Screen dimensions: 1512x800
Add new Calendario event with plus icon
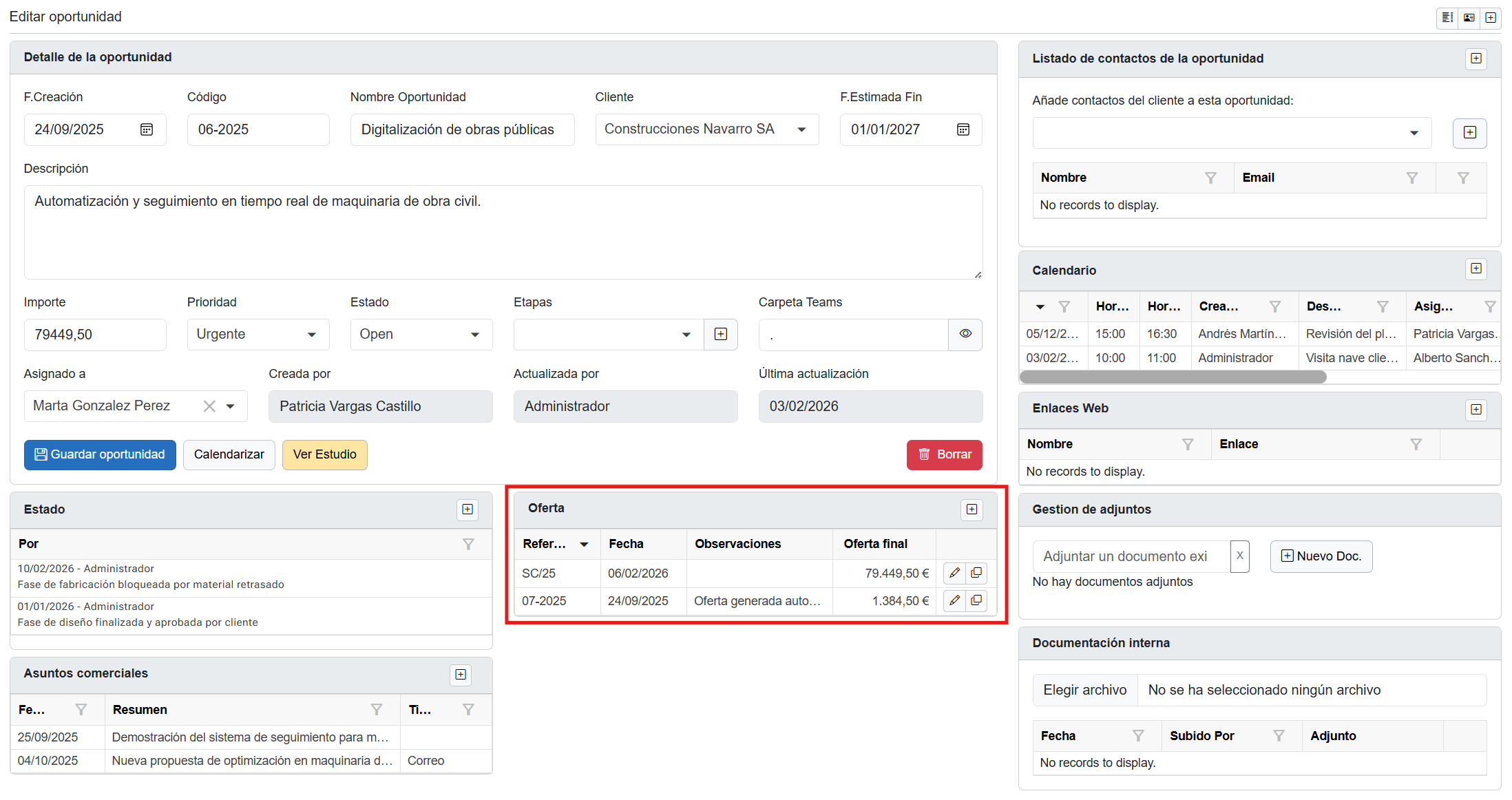(x=1476, y=269)
